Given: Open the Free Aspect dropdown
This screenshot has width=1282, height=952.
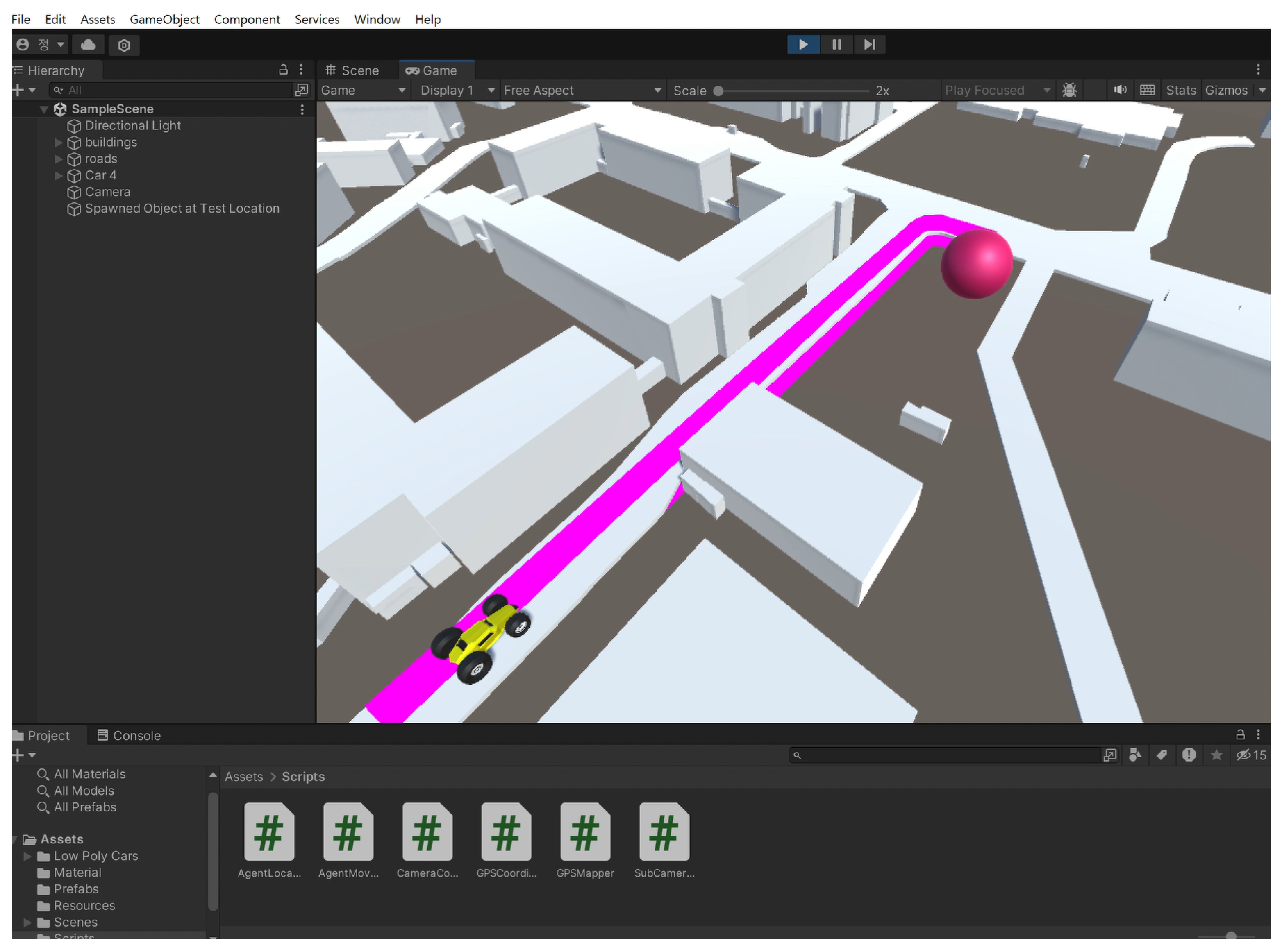Looking at the screenshot, I should [582, 90].
